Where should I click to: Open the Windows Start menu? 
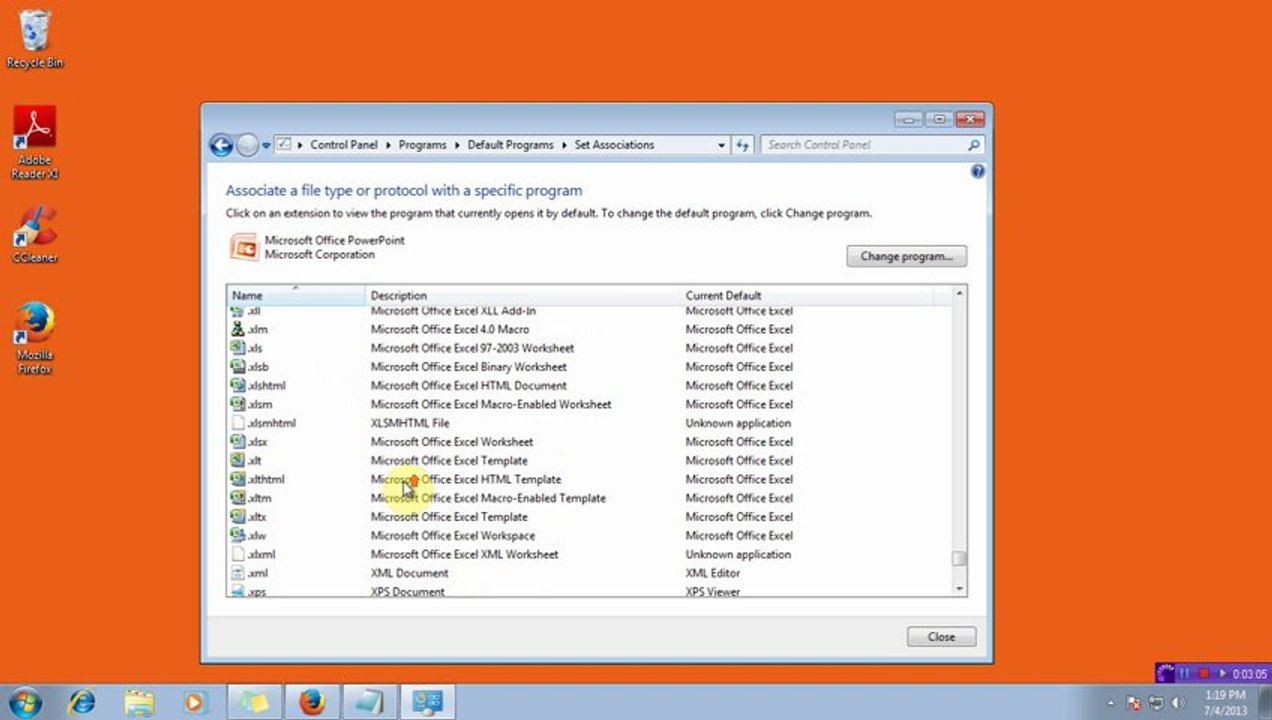(25, 702)
